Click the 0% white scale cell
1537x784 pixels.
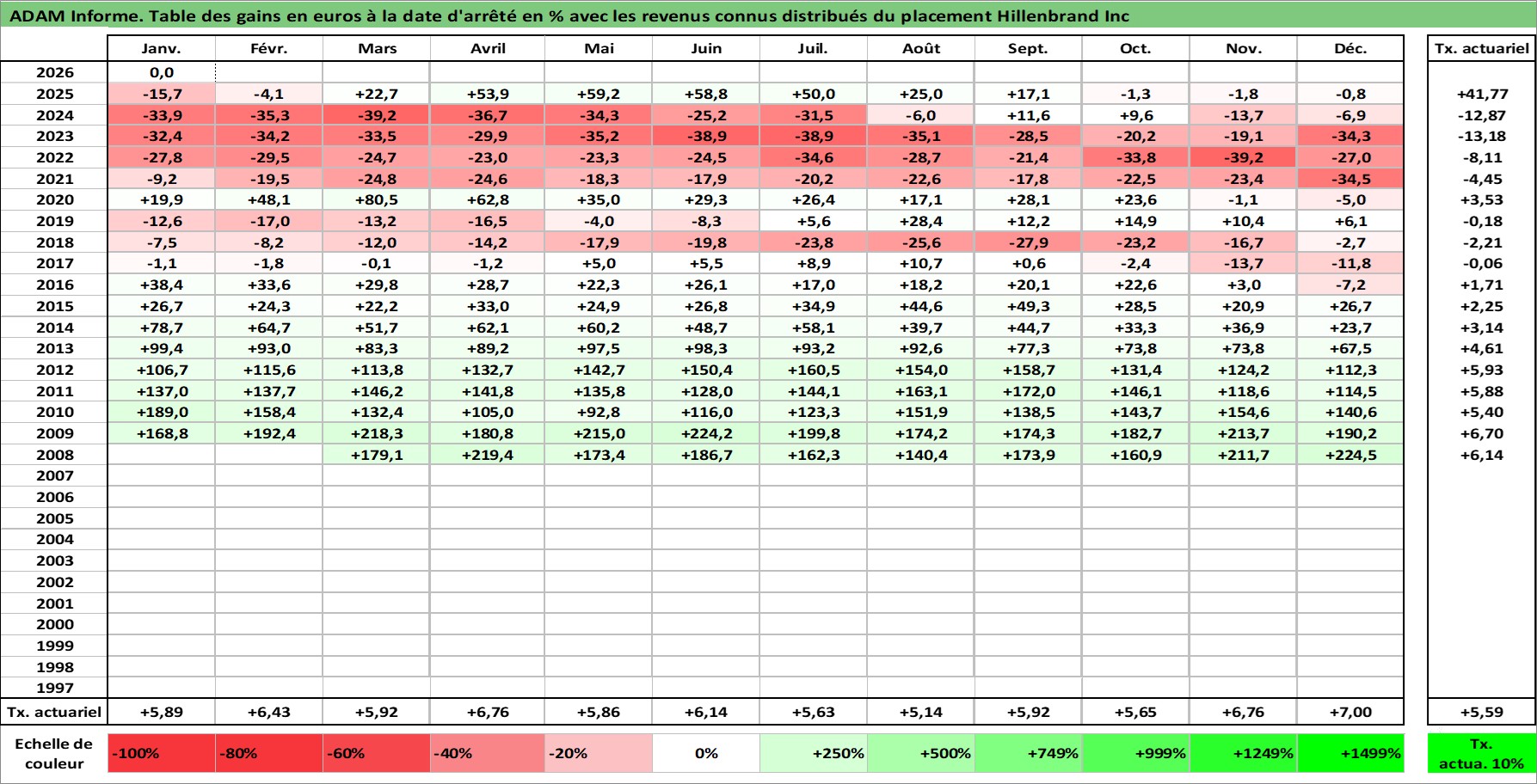706,753
